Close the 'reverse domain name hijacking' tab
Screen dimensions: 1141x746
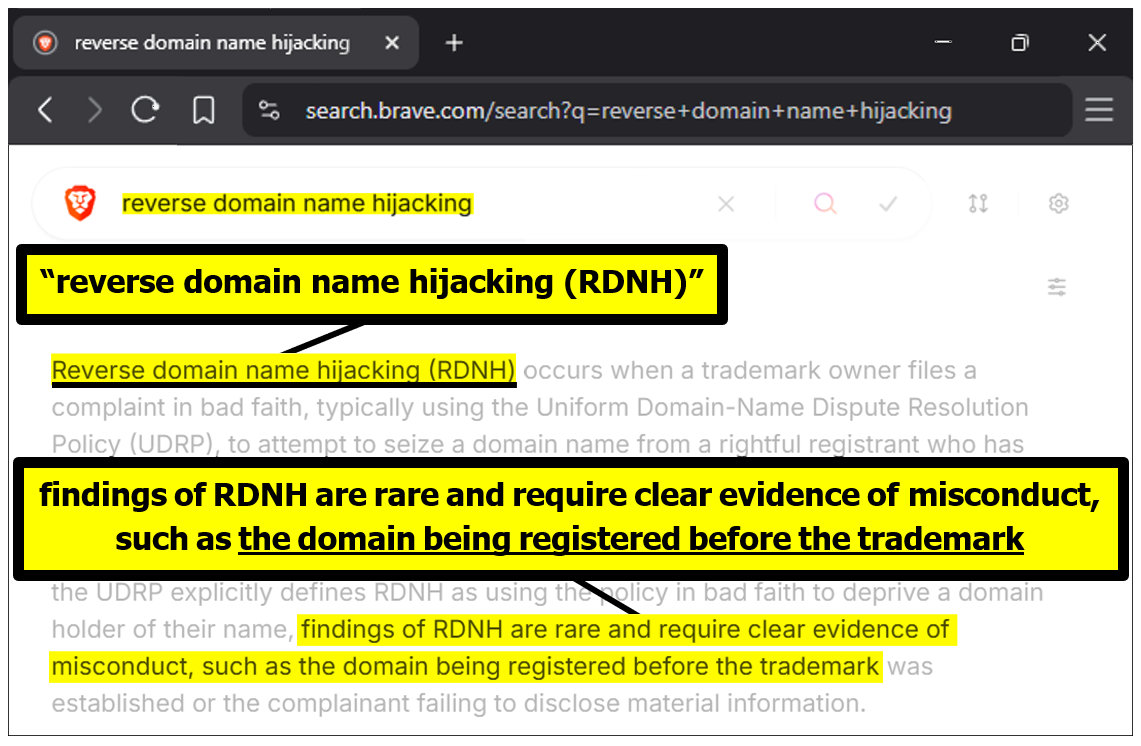392,43
